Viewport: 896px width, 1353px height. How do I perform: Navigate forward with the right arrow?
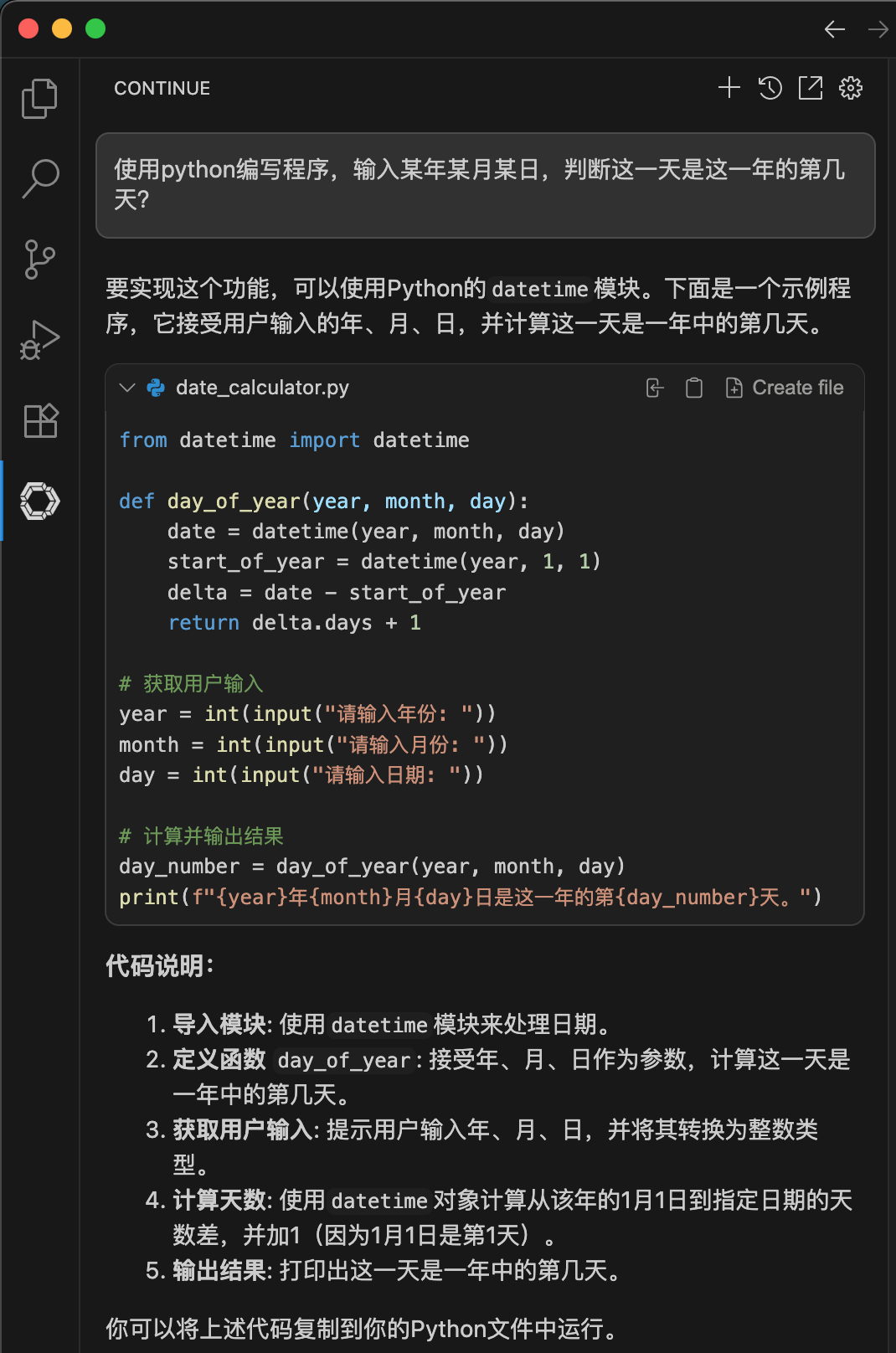click(878, 29)
